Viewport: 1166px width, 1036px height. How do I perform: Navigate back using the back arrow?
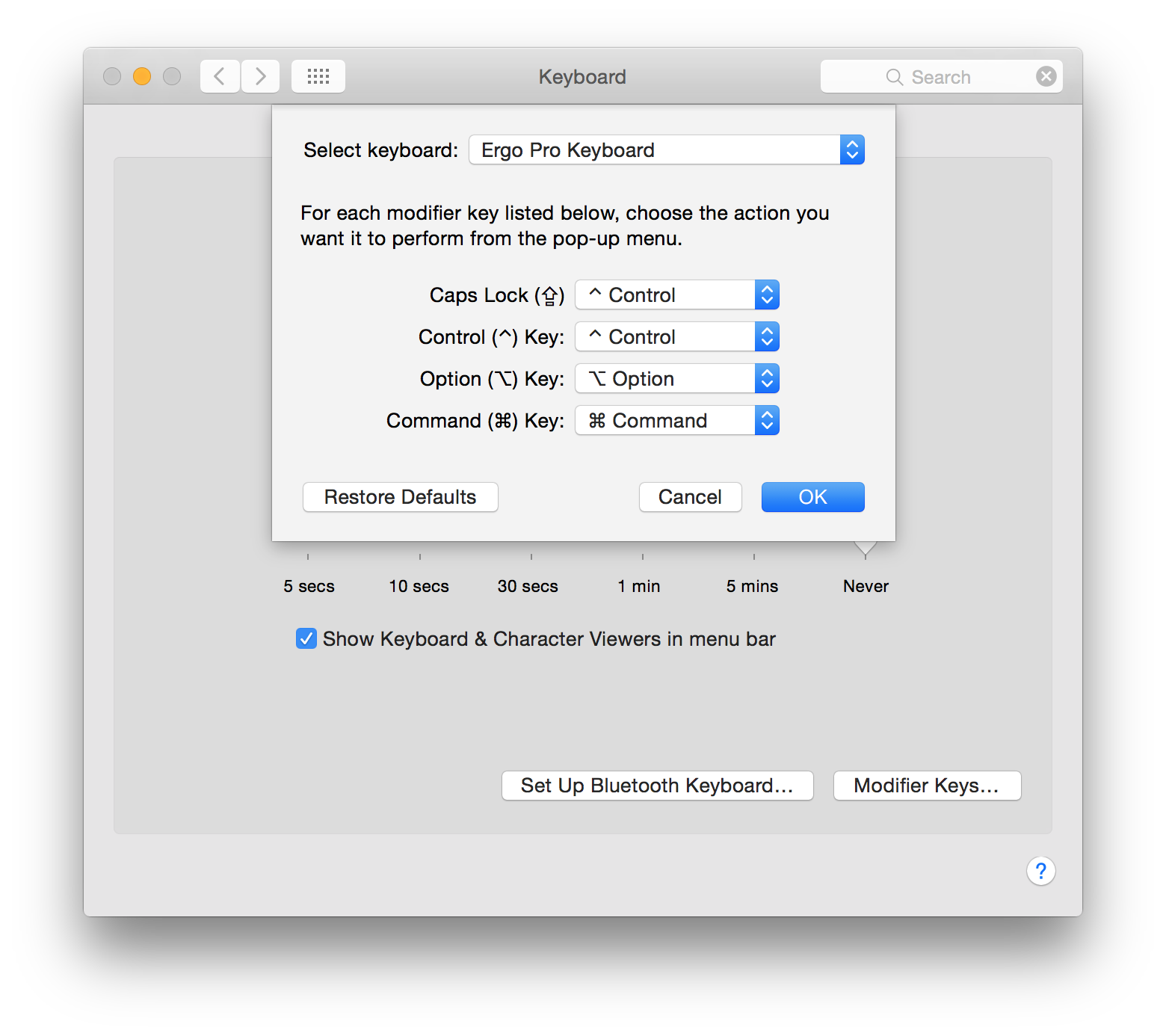[219, 75]
